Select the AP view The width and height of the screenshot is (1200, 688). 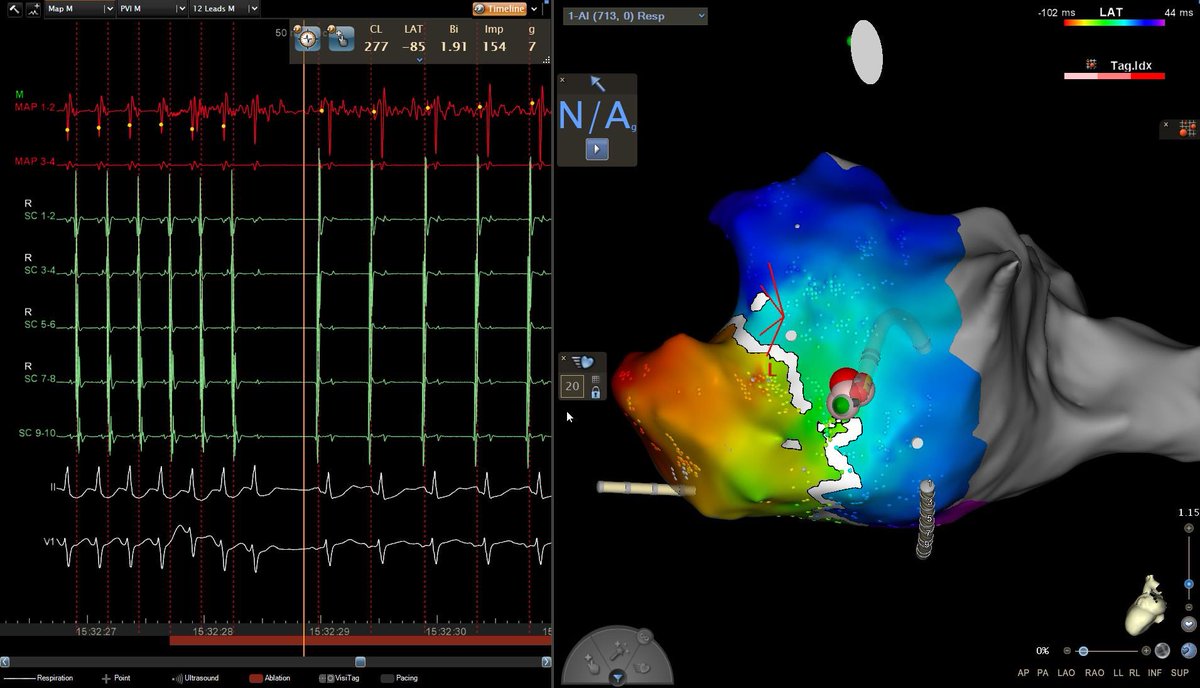[1023, 674]
